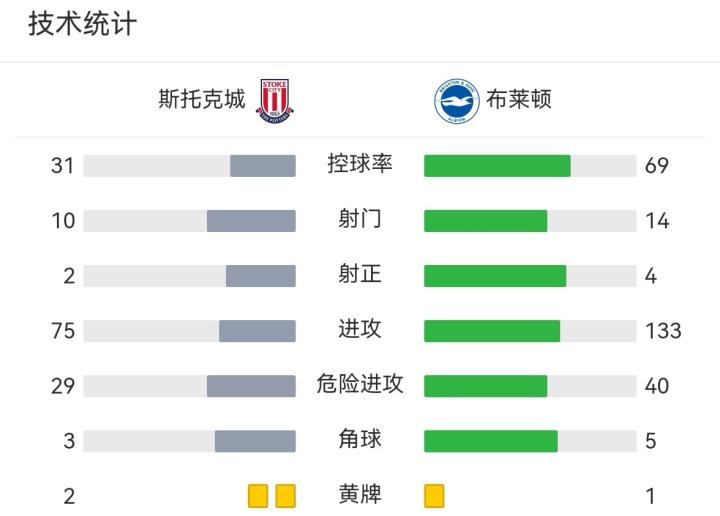Screen dimensions: 720x516
Task: Click Brighton's single yellow card icon
Action: (x=434, y=495)
